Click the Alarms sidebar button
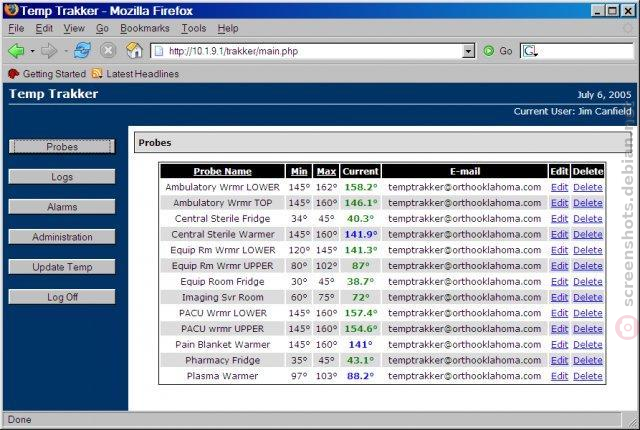Screen dimensions: 640x430 pos(62,207)
